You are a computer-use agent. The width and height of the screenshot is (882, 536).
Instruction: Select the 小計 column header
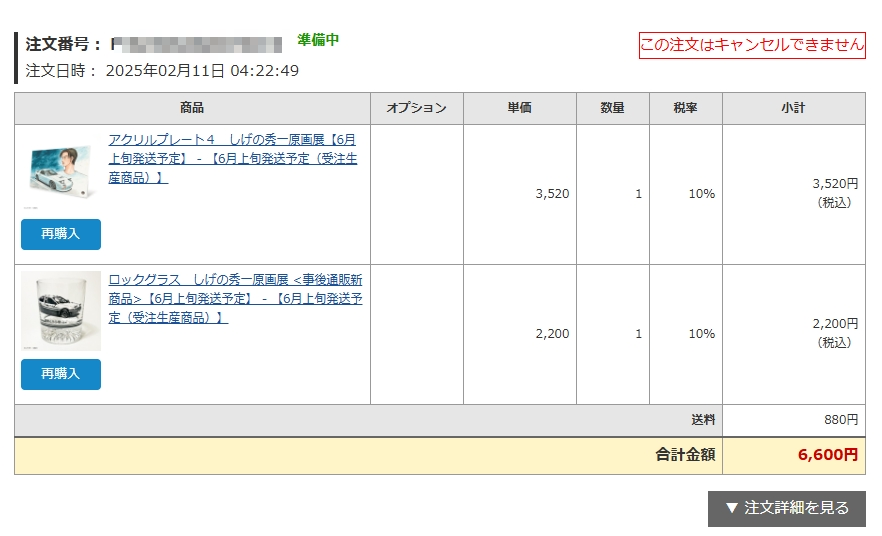coord(794,108)
